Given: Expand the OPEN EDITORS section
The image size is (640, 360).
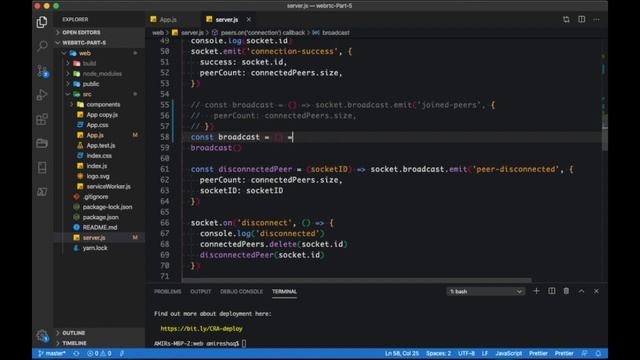Looking at the screenshot, I should 81,32.
